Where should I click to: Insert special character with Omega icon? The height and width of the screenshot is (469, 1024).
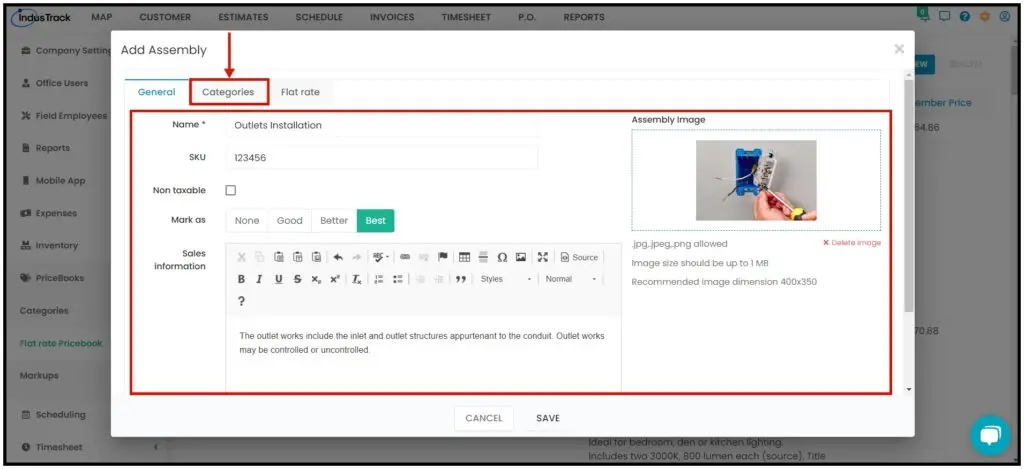[x=502, y=257]
